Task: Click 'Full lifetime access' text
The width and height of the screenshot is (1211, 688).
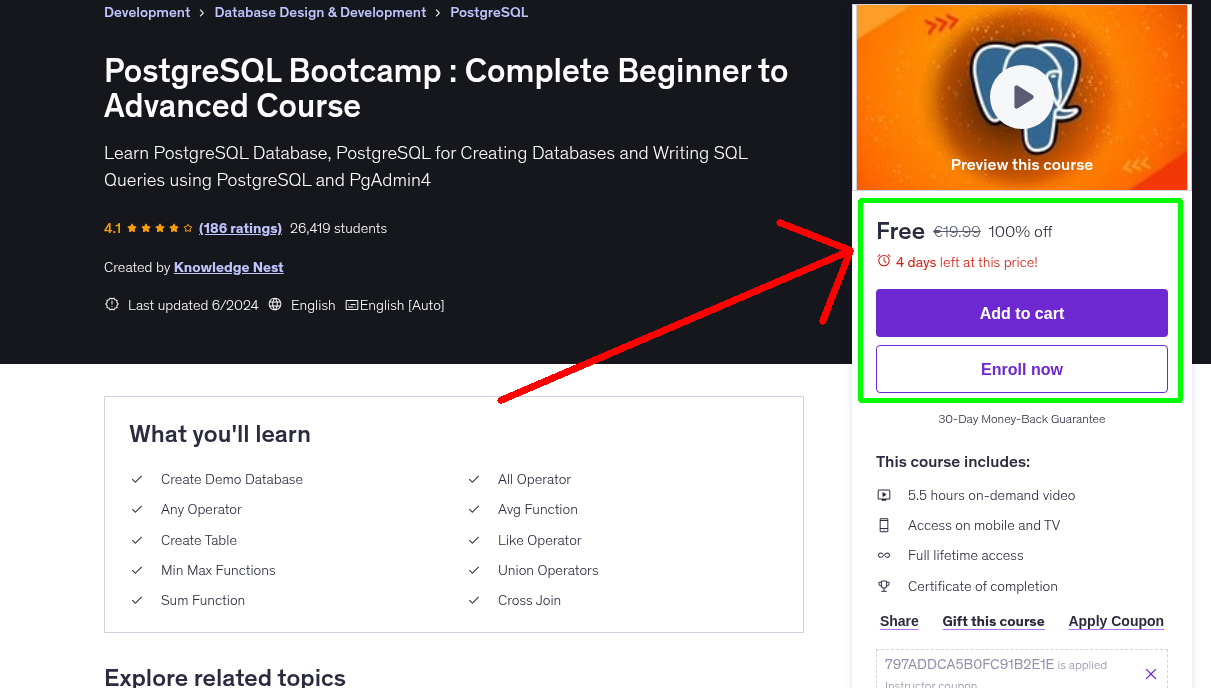Action: click(x=965, y=555)
